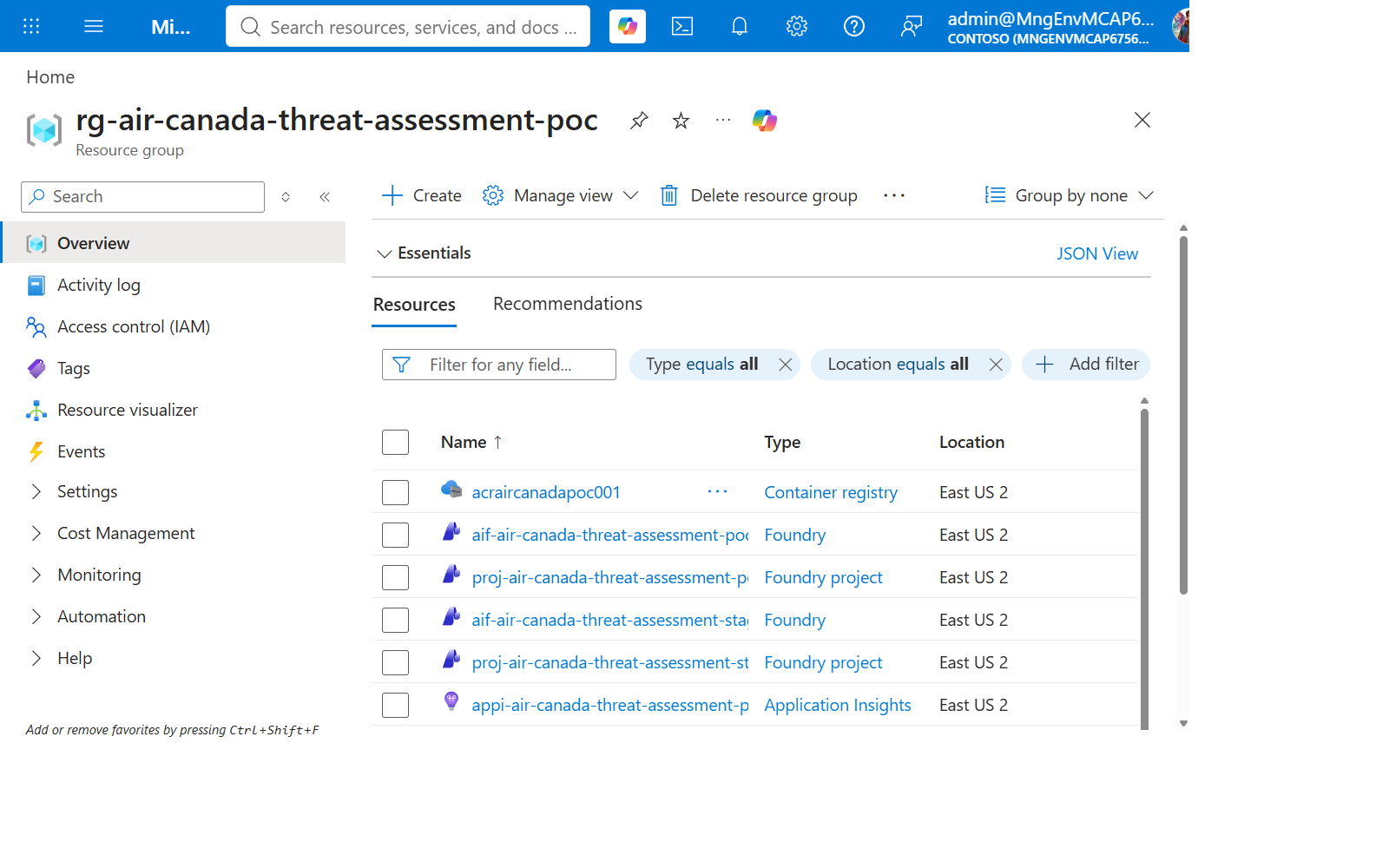1389x868 pixels.
Task: Open JSON View link
Action: coord(1097,253)
